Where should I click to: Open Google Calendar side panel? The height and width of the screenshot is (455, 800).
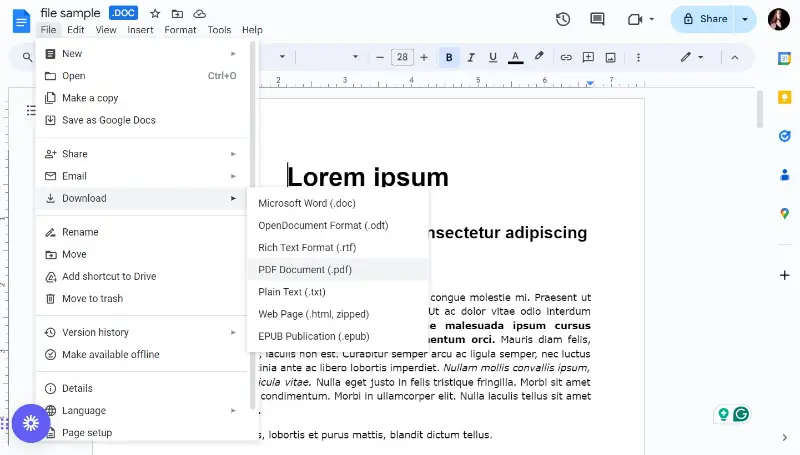coord(784,59)
